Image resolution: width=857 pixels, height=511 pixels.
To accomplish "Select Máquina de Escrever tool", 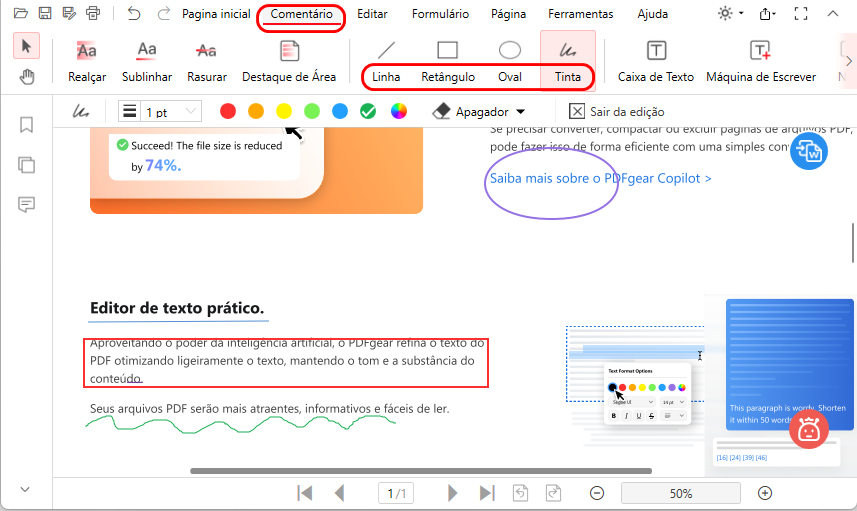I will [761, 62].
